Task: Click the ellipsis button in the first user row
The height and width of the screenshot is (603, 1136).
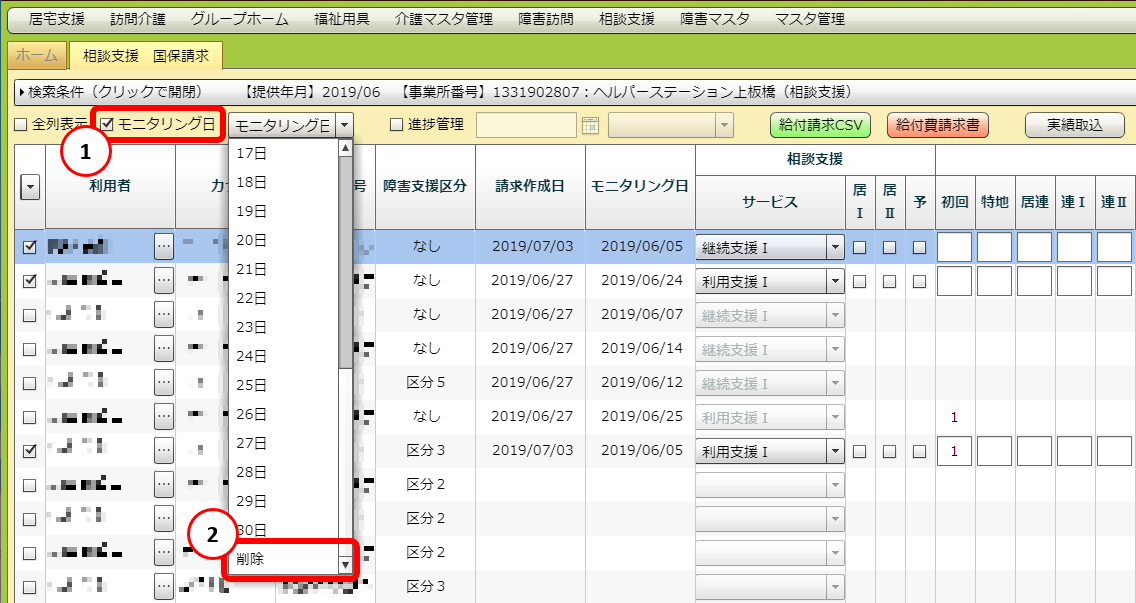Action: (164, 247)
